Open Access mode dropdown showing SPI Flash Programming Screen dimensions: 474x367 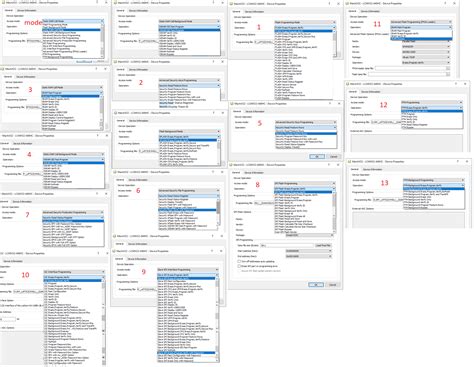point(305,183)
